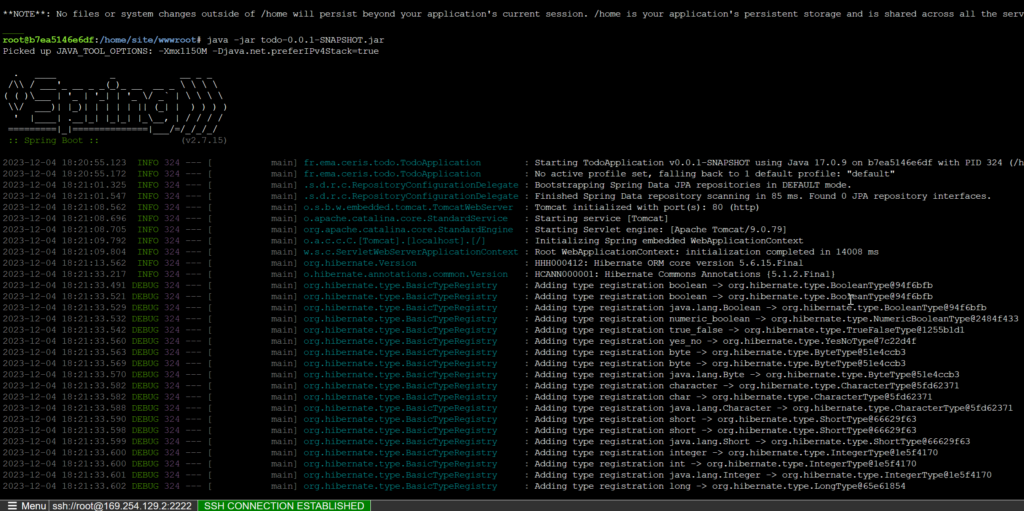The height and width of the screenshot is (511, 1024).
Task: Click the o.apache.catalina.core.StandardService logger name
Action: tap(406, 218)
